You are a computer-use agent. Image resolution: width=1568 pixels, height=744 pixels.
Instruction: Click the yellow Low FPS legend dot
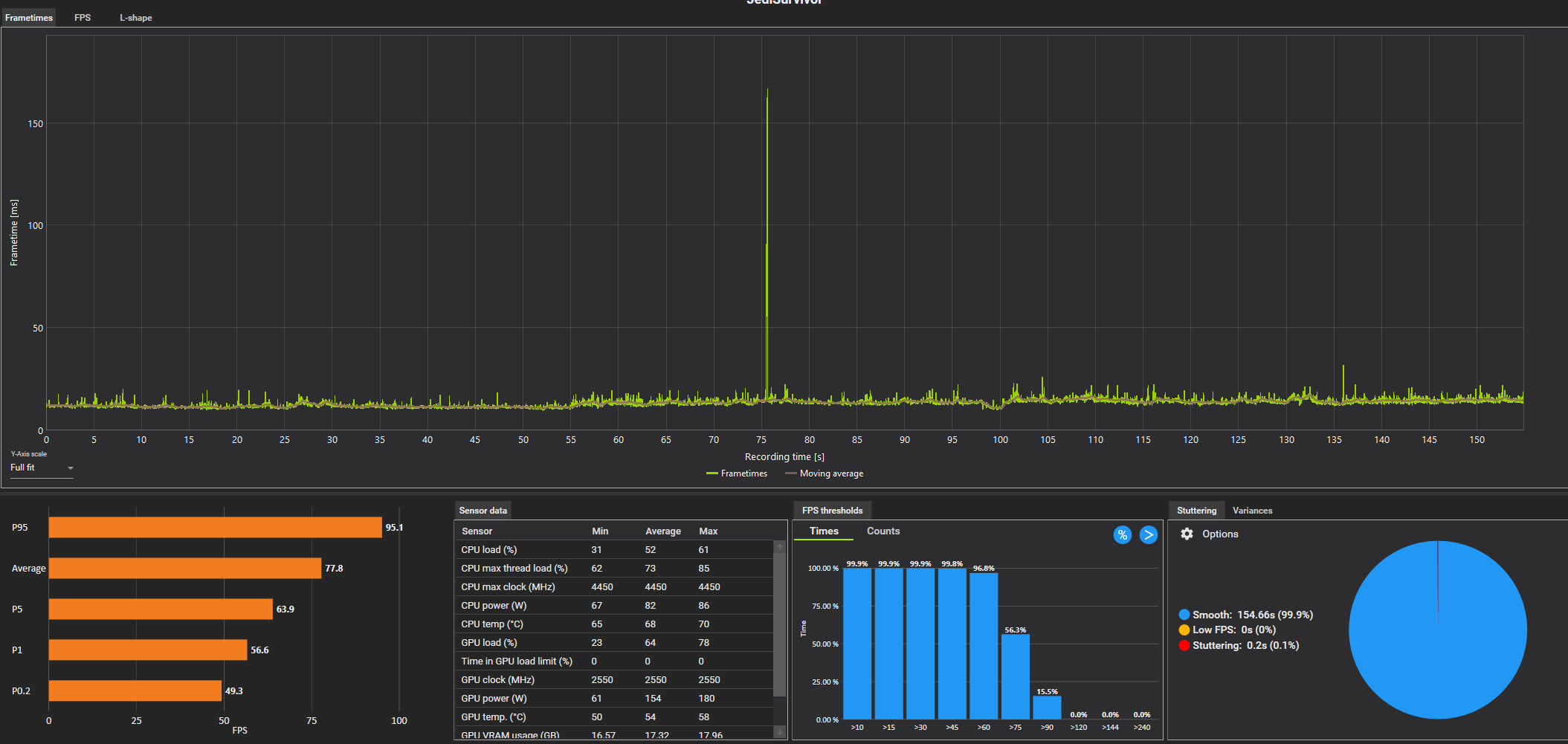tap(1184, 630)
